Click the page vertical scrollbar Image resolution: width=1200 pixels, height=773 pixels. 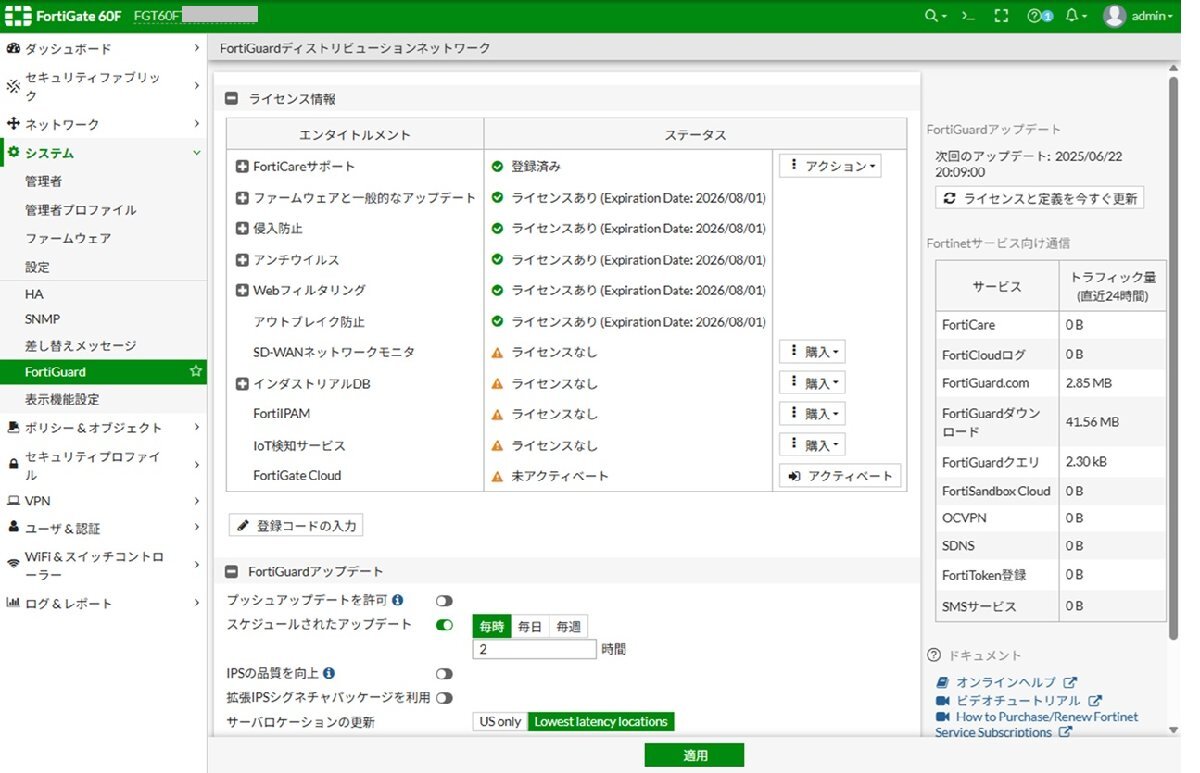1174,358
